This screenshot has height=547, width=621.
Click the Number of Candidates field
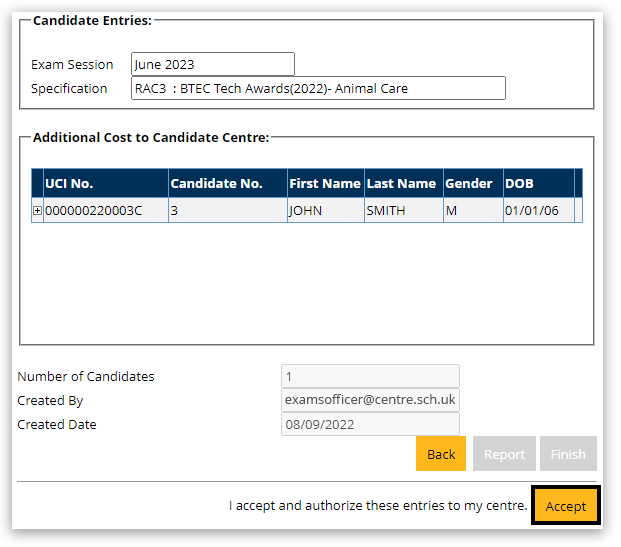(370, 376)
